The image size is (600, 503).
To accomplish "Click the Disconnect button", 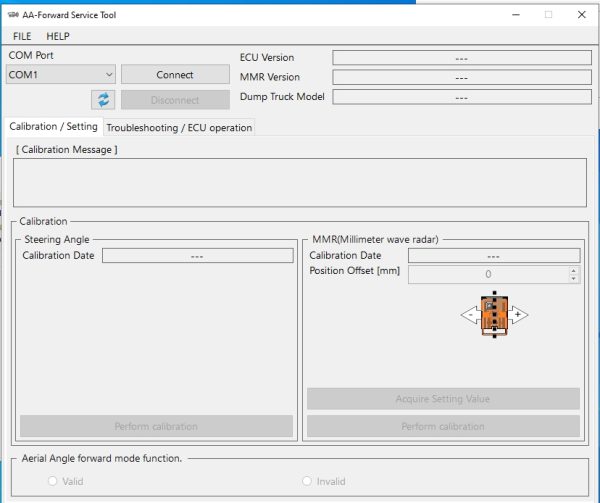I will pyautogui.click(x=175, y=100).
